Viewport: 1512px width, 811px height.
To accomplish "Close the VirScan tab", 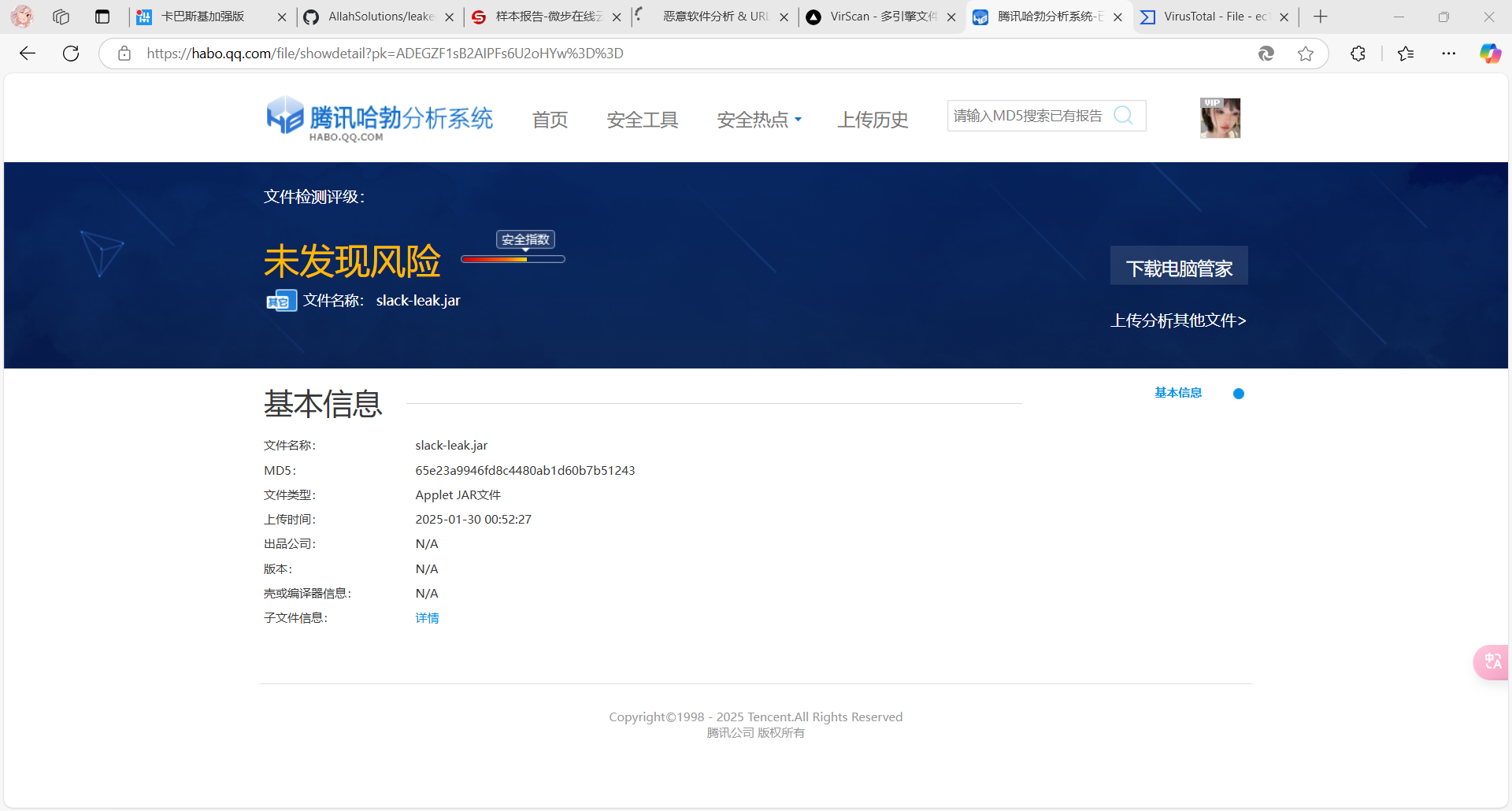I will [951, 17].
